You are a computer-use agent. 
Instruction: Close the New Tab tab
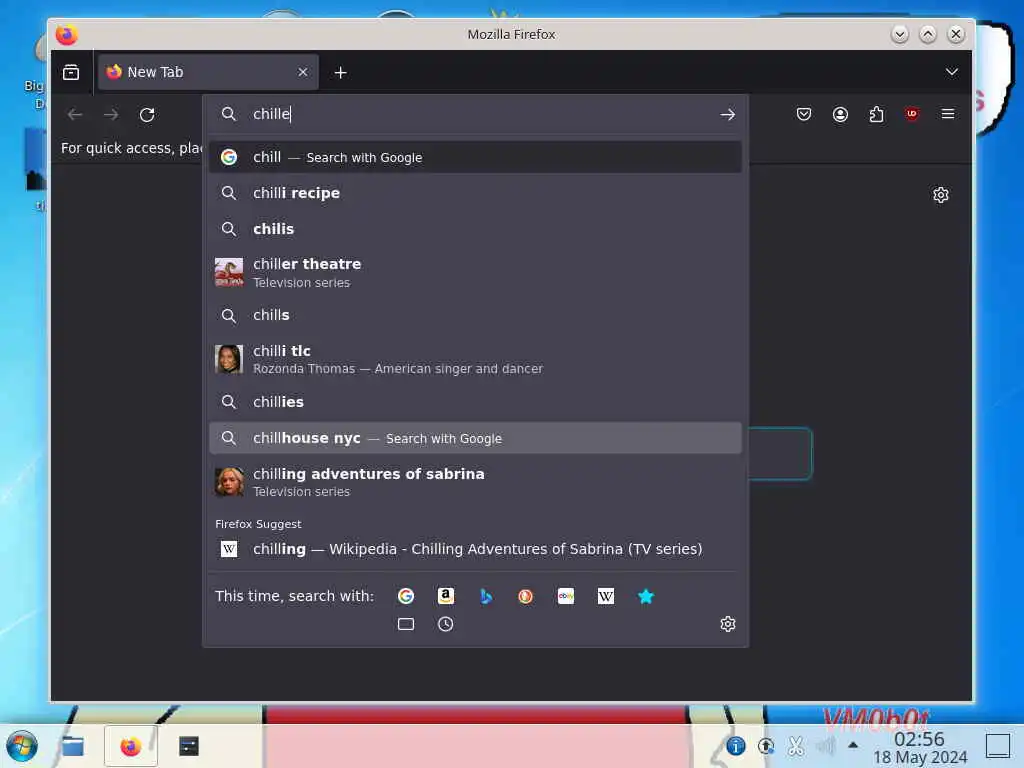click(302, 72)
